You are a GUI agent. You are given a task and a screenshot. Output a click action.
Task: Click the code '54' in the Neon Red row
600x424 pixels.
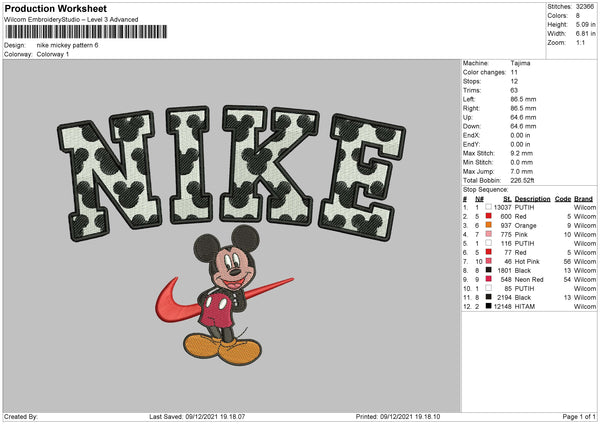(567, 279)
